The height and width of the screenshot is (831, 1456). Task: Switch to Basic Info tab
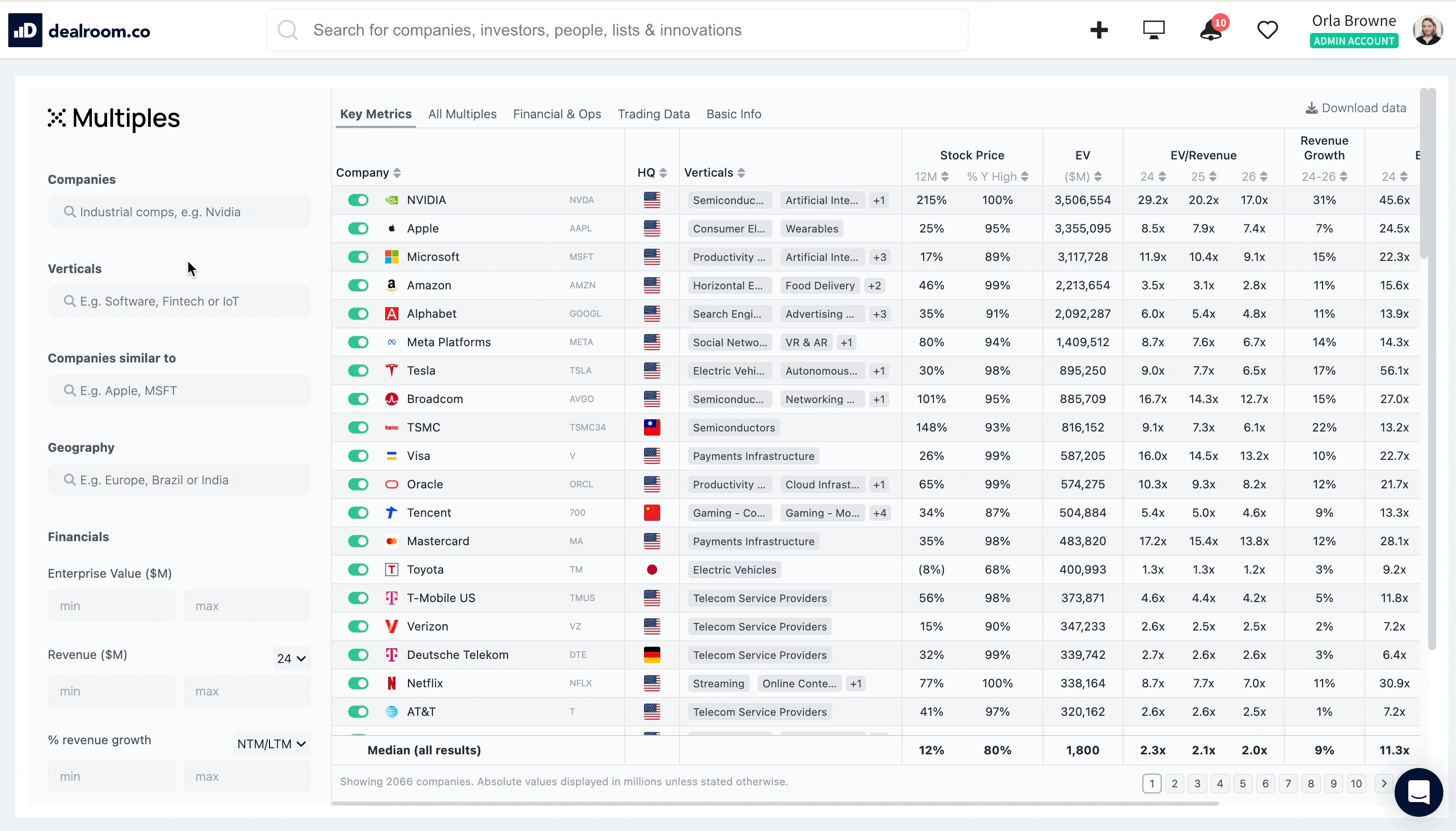pyautogui.click(x=734, y=114)
